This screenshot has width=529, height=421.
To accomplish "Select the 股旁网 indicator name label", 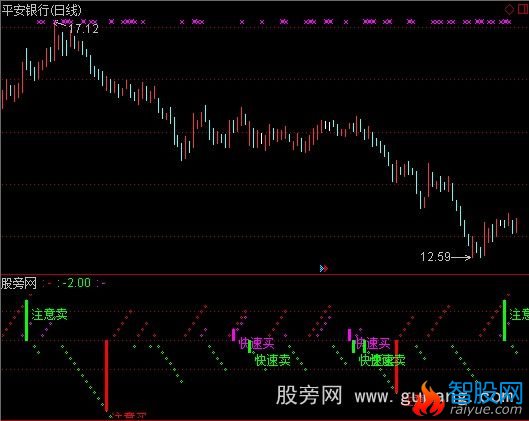I will [x=19, y=283].
